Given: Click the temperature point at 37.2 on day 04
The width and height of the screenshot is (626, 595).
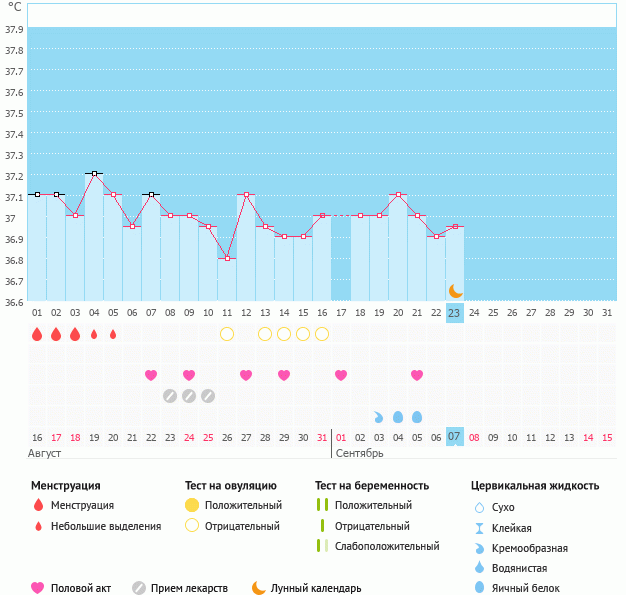Looking at the screenshot, I should (x=94, y=174).
